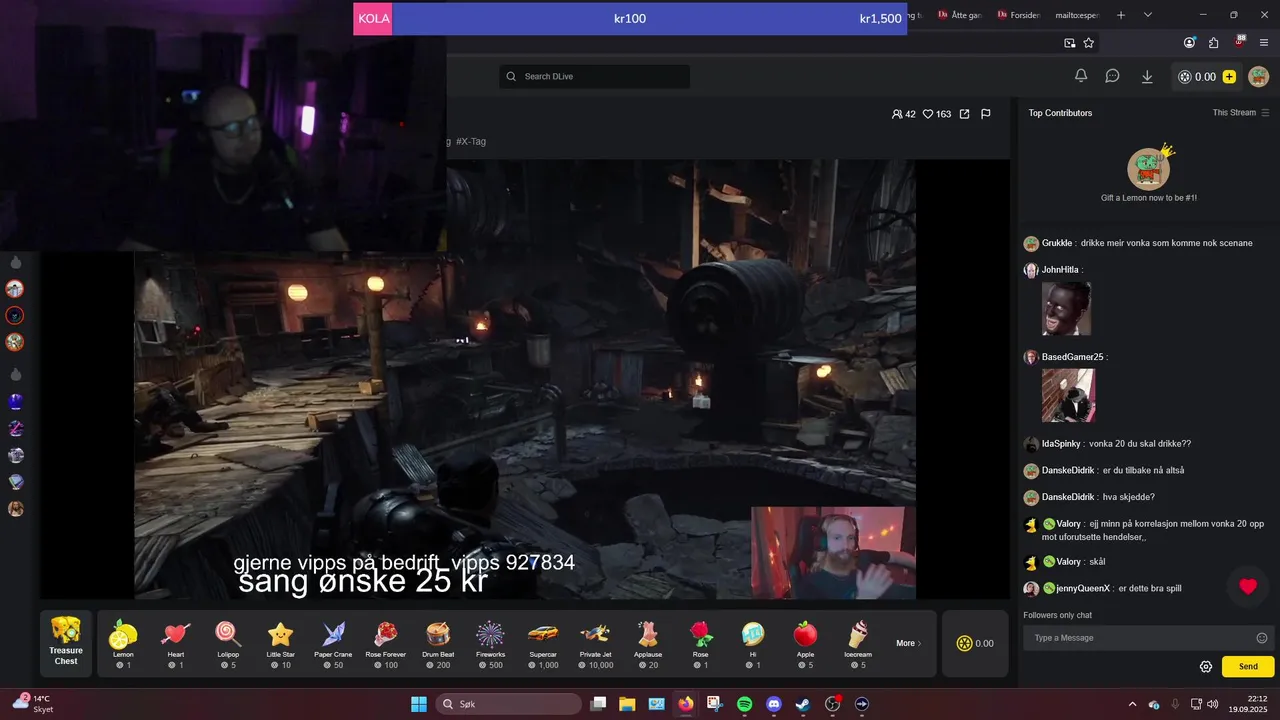Send the Applause gift
Viewport: 1280px width, 720px height.
click(648, 644)
